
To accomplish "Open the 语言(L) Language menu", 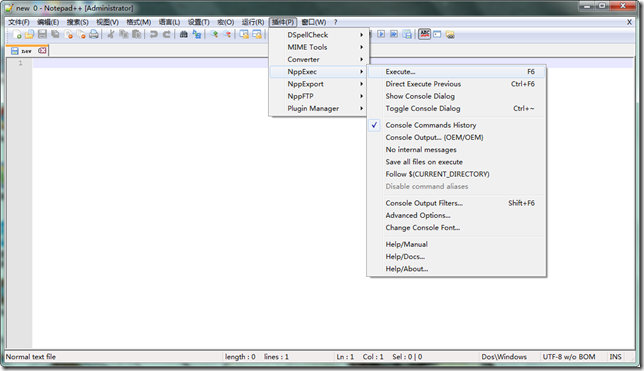I will point(169,22).
